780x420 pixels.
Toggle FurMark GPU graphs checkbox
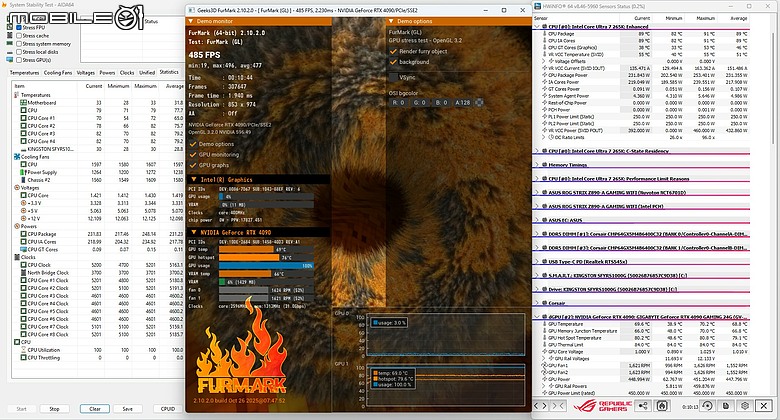(x=193, y=165)
